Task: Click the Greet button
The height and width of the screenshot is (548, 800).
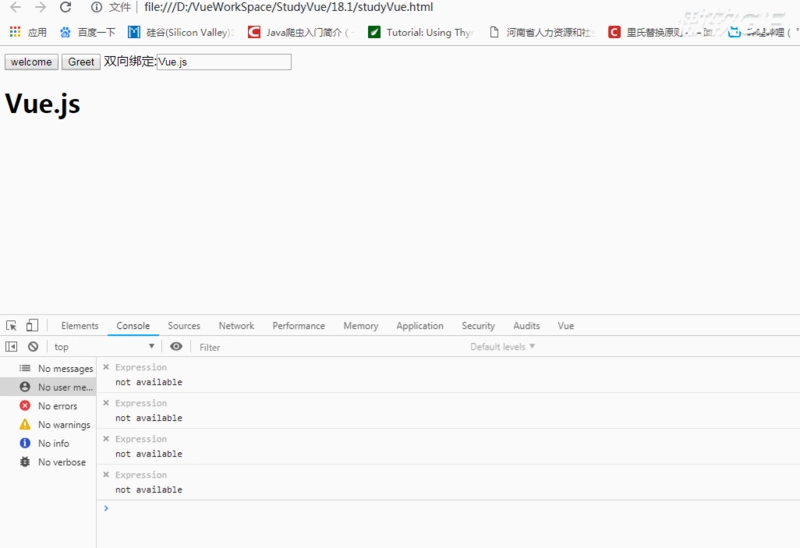Action: click(81, 62)
